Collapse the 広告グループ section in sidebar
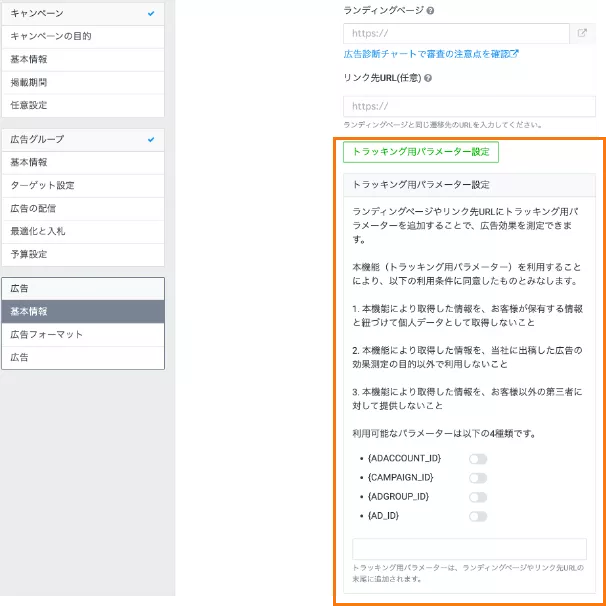This screenshot has height=606, width=606. click(x=150, y=139)
